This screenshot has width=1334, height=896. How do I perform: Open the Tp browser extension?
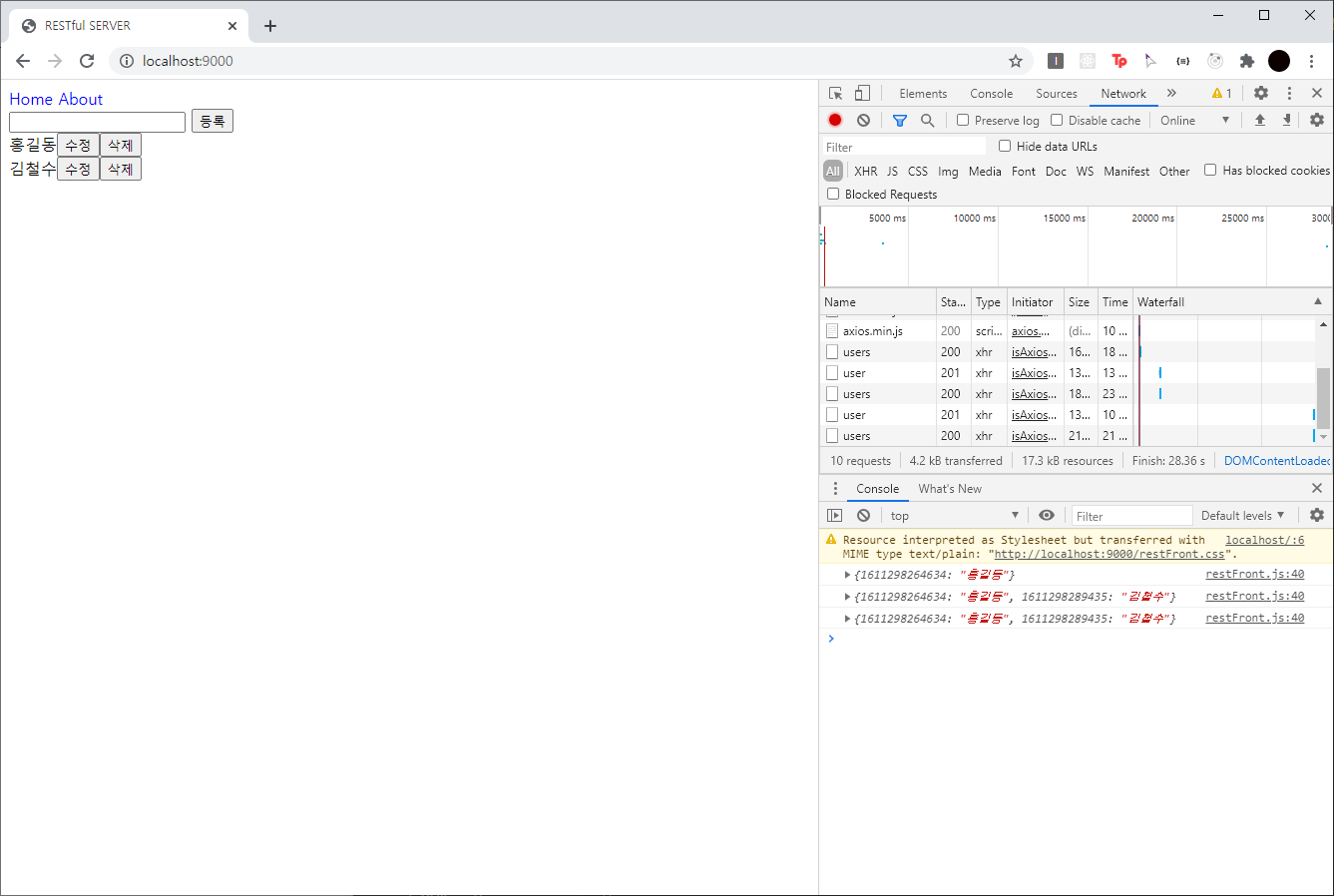pos(1119,61)
